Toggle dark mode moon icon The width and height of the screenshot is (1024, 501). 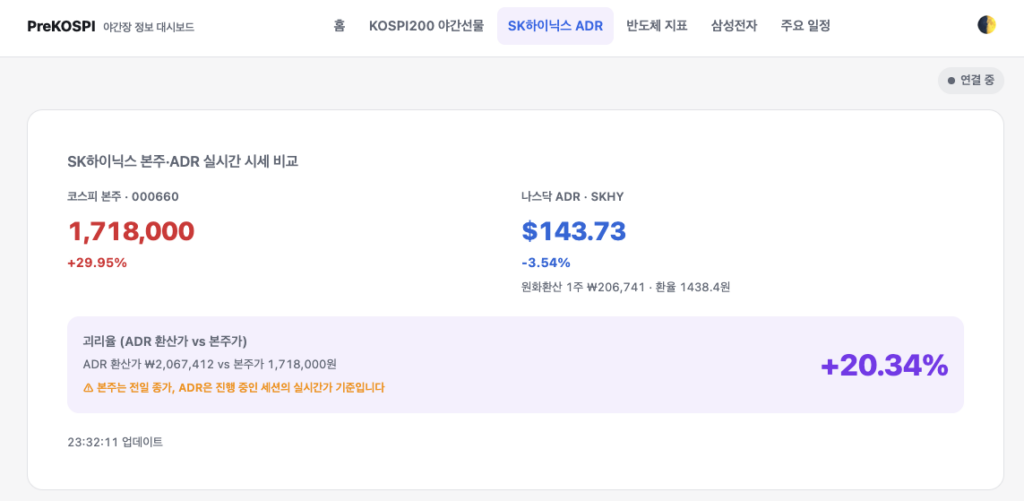click(986, 25)
